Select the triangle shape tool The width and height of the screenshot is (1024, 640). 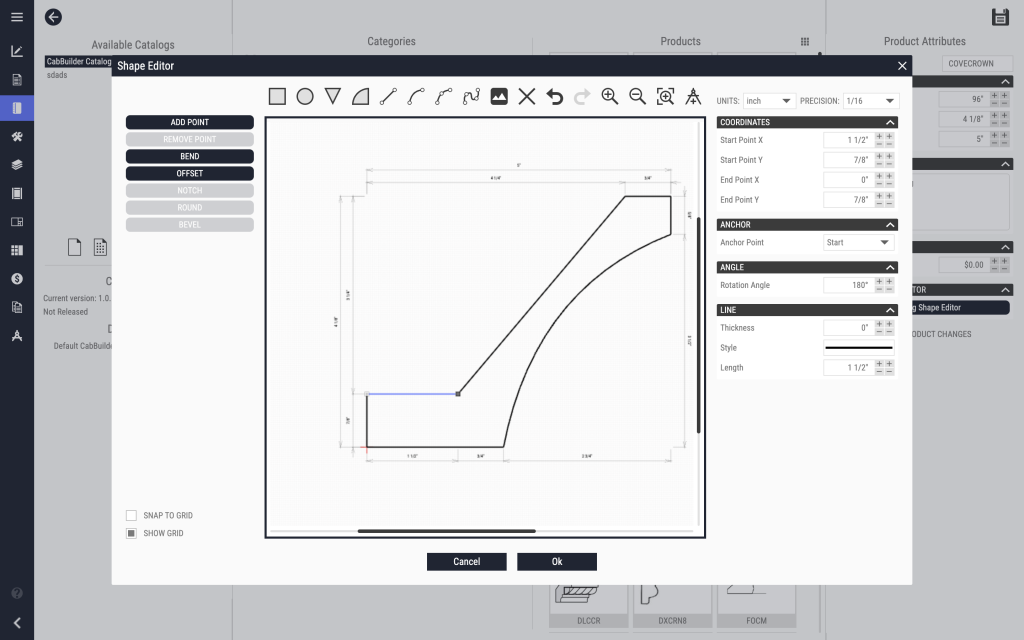333,97
